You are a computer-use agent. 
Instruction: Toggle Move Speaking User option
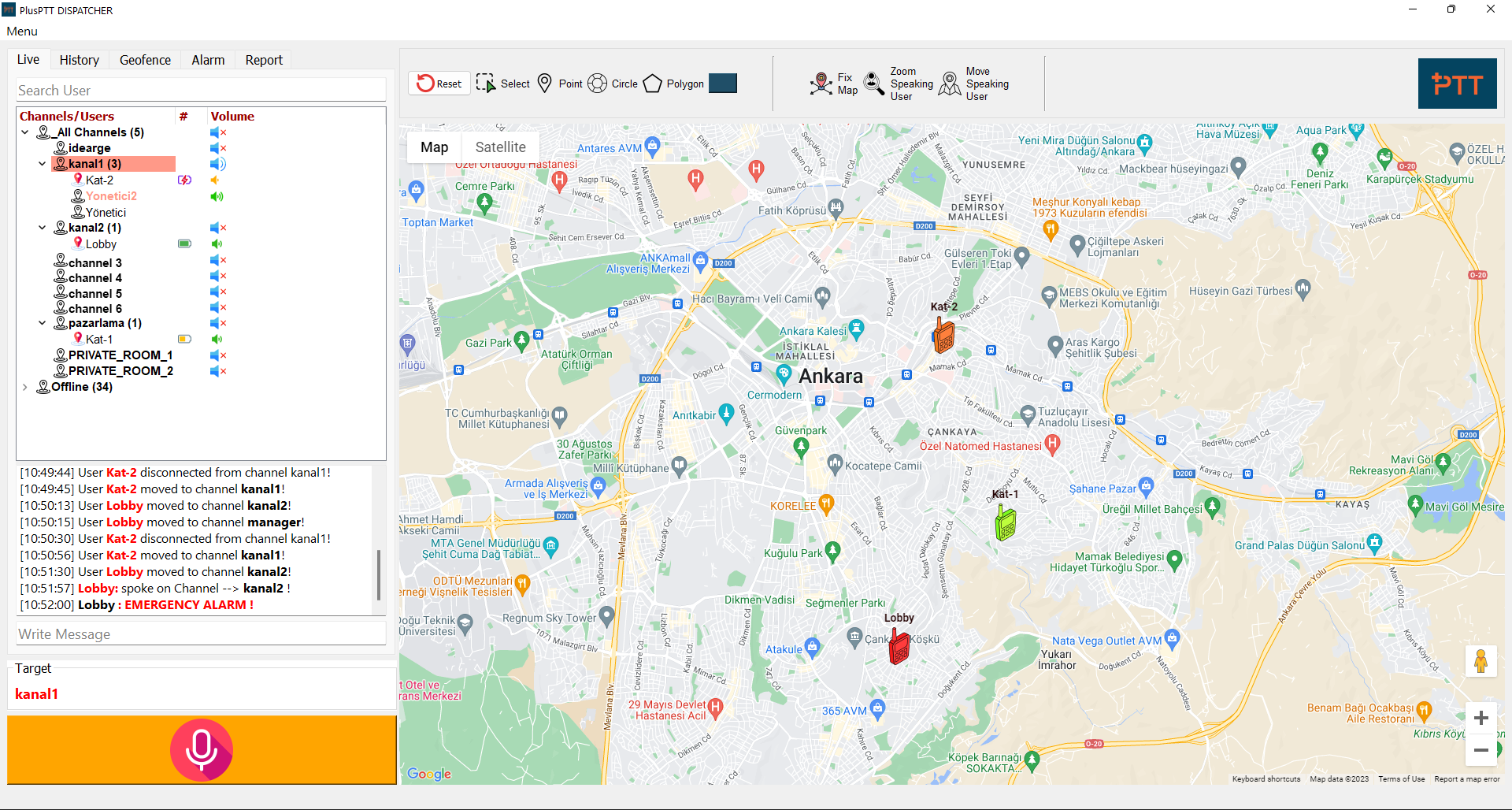[x=974, y=84]
